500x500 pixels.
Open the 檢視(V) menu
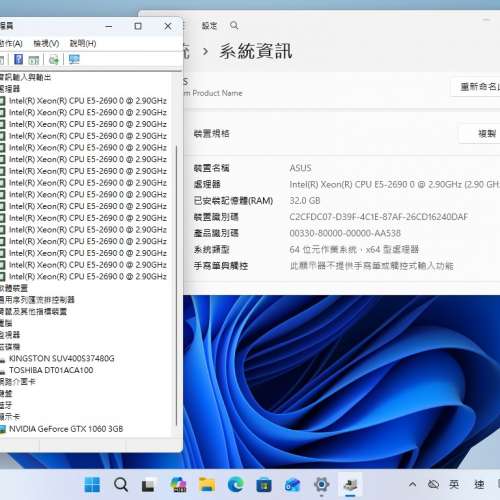[46, 44]
